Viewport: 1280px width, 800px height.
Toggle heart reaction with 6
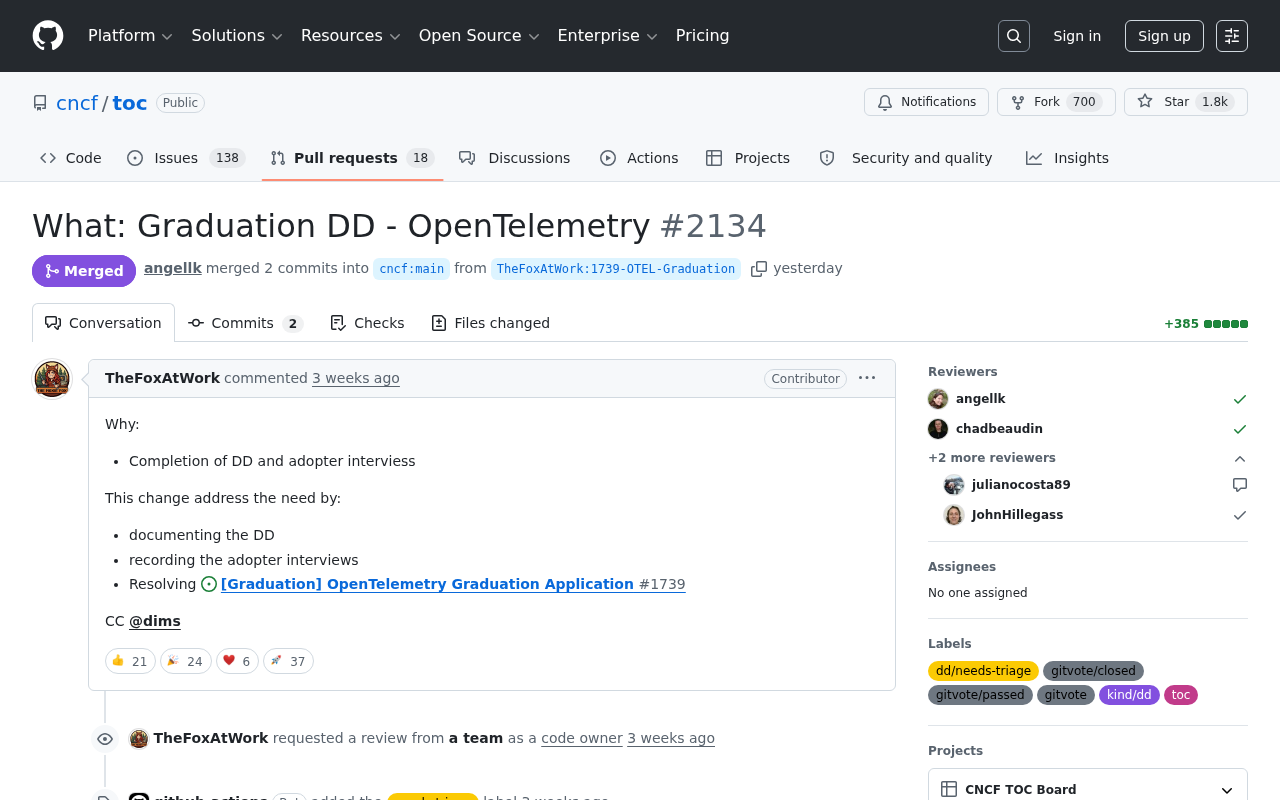pos(237,661)
